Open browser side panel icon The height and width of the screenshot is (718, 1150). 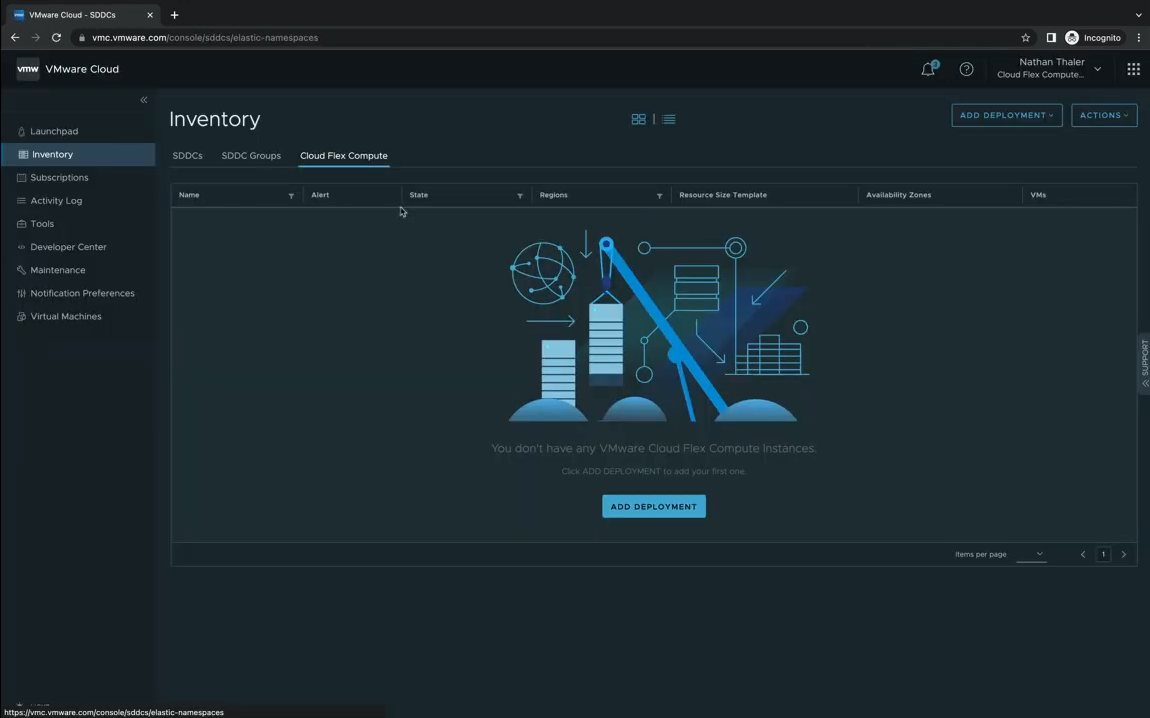[x=1051, y=37]
